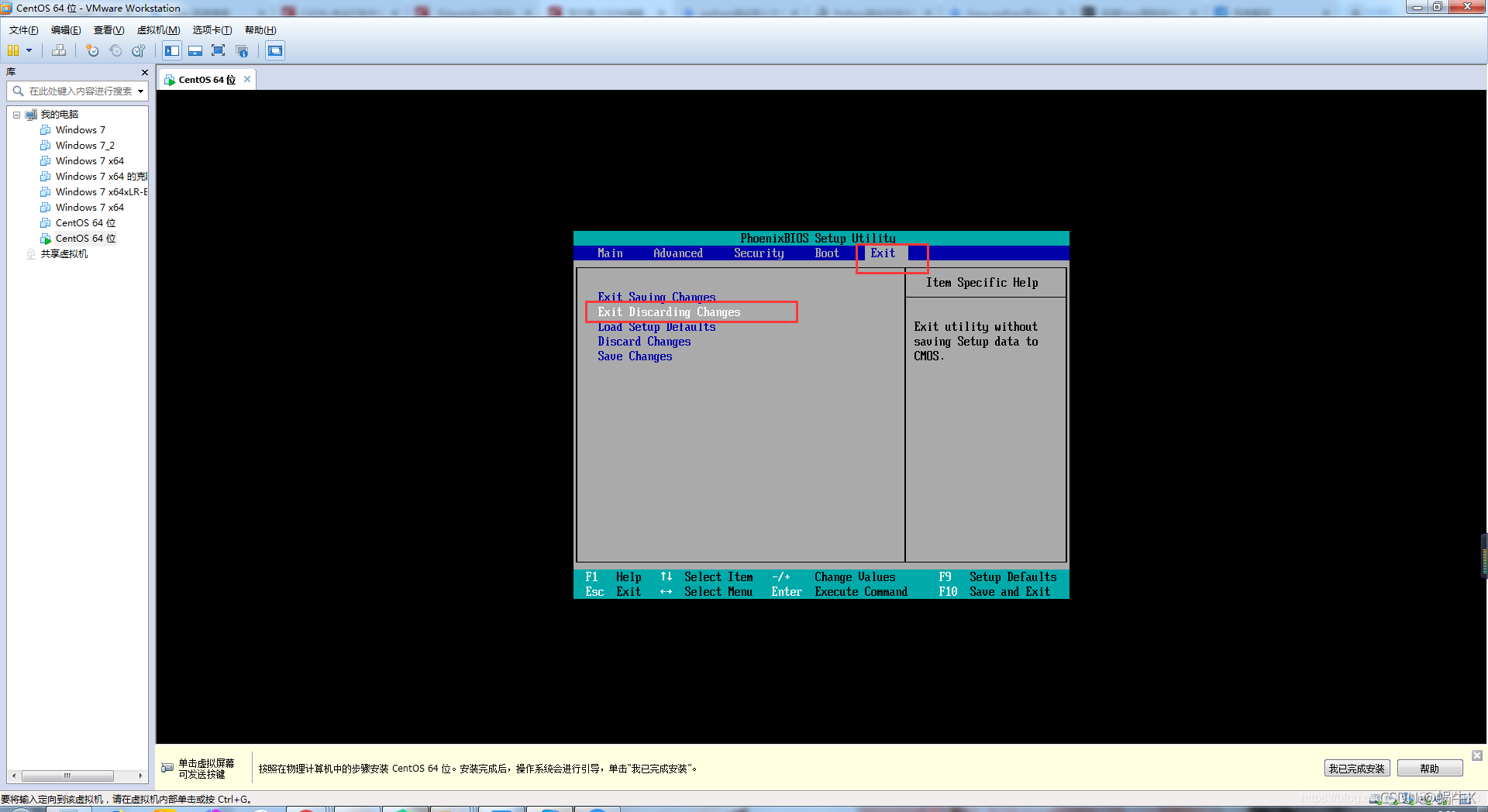Toggle the console view toolbar icon
The width and height of the screenshot is (1488, 812).
(275, 51)
